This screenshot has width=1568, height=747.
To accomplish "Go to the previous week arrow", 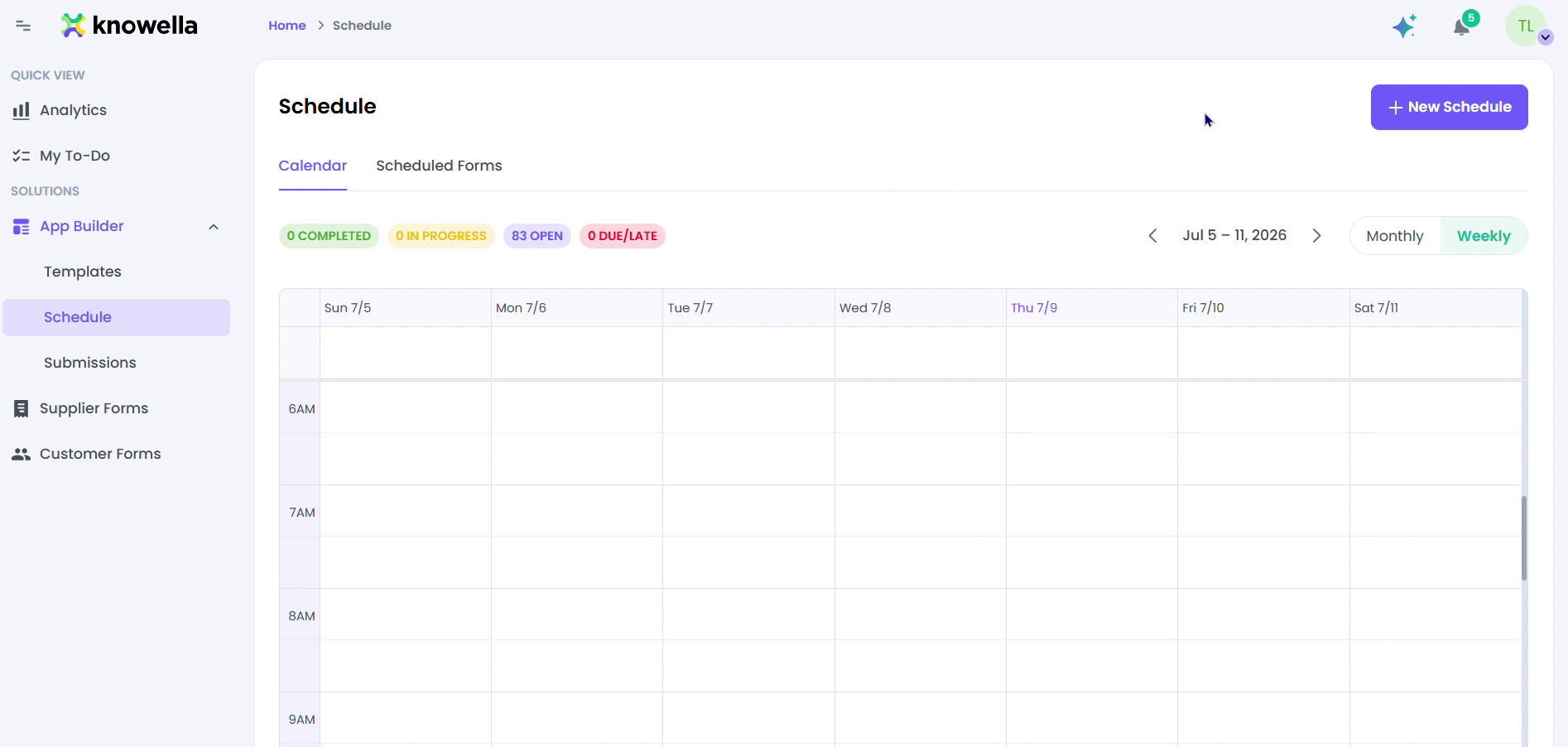I will 1152,236.
